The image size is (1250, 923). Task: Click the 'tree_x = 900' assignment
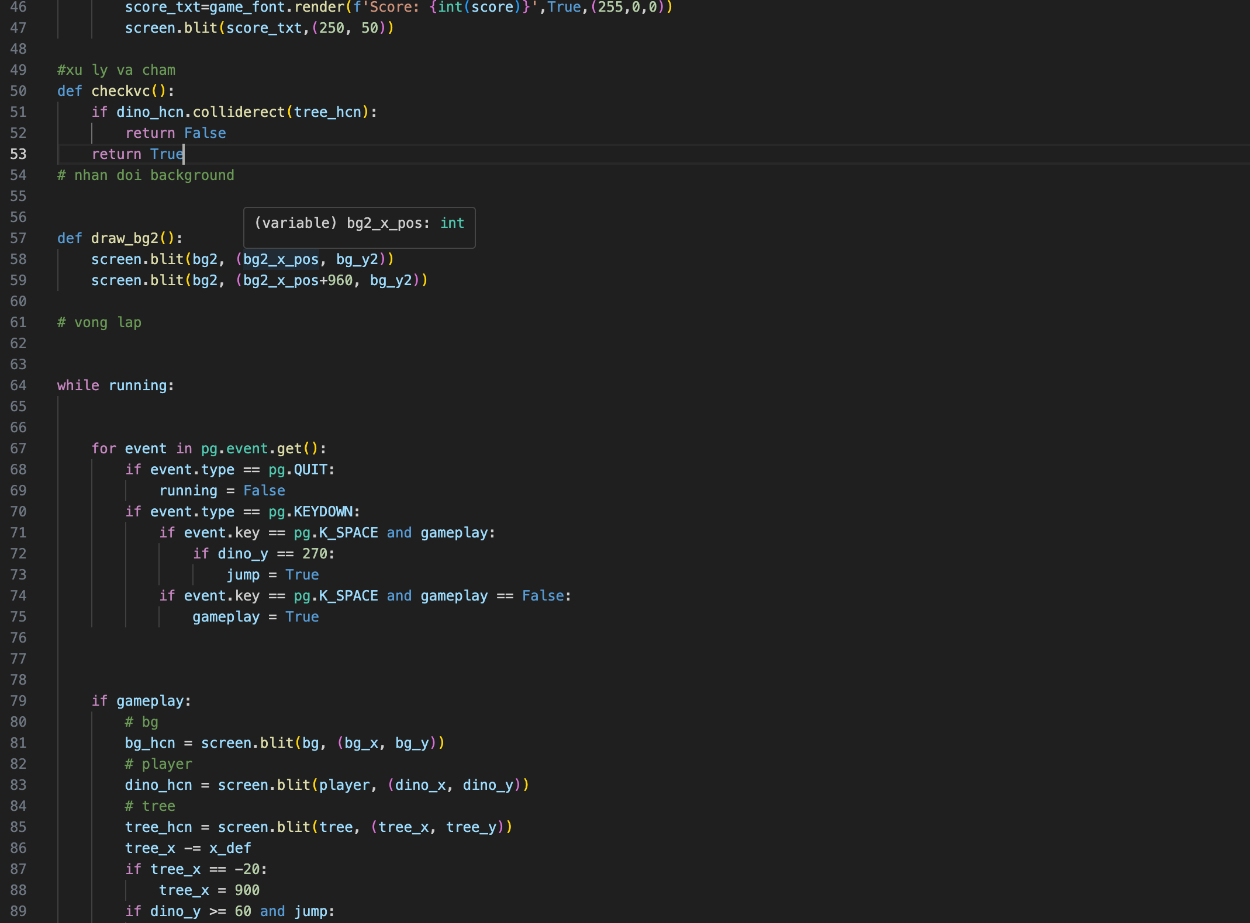209,890
